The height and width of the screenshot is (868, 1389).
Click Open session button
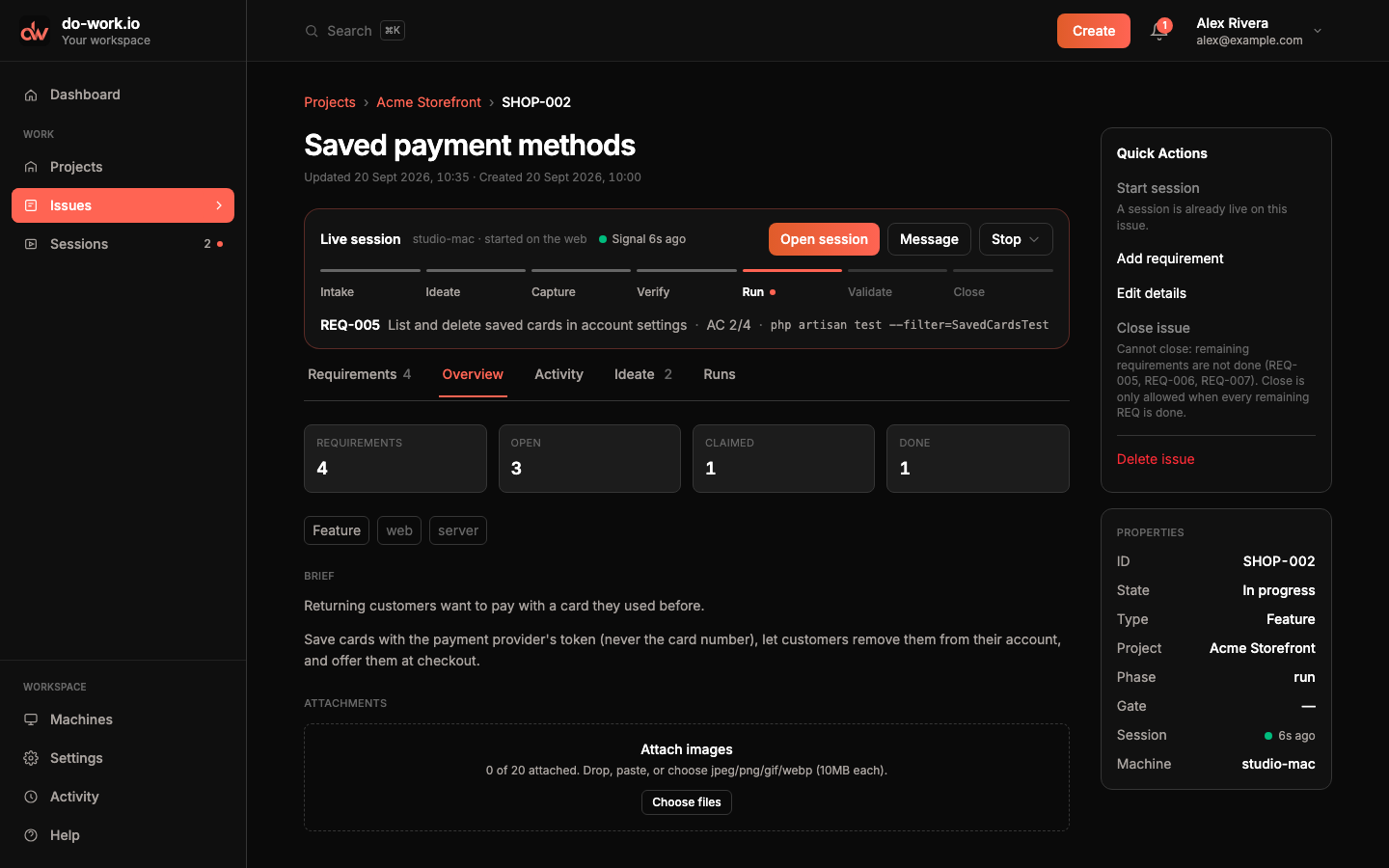click(824, 239)
